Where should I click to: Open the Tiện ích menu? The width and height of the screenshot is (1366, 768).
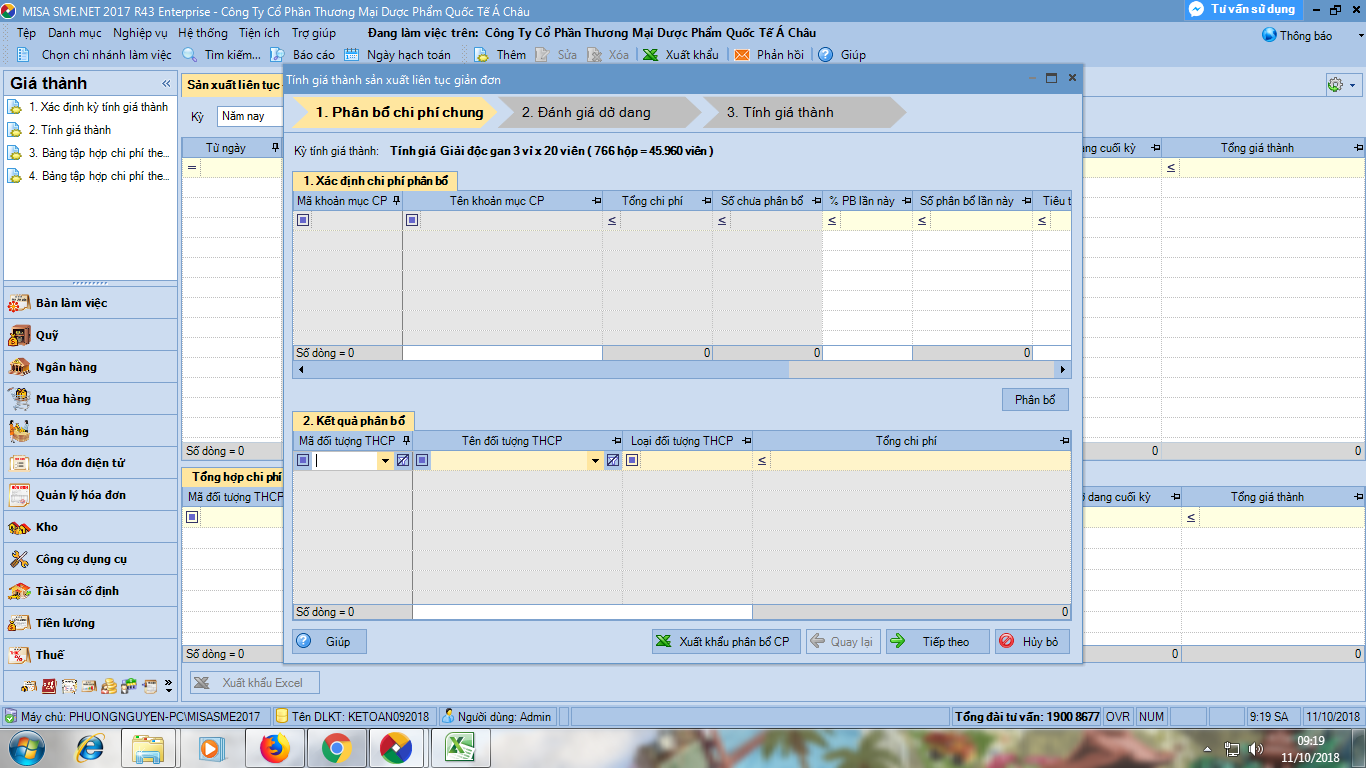[x=259, y=33]
